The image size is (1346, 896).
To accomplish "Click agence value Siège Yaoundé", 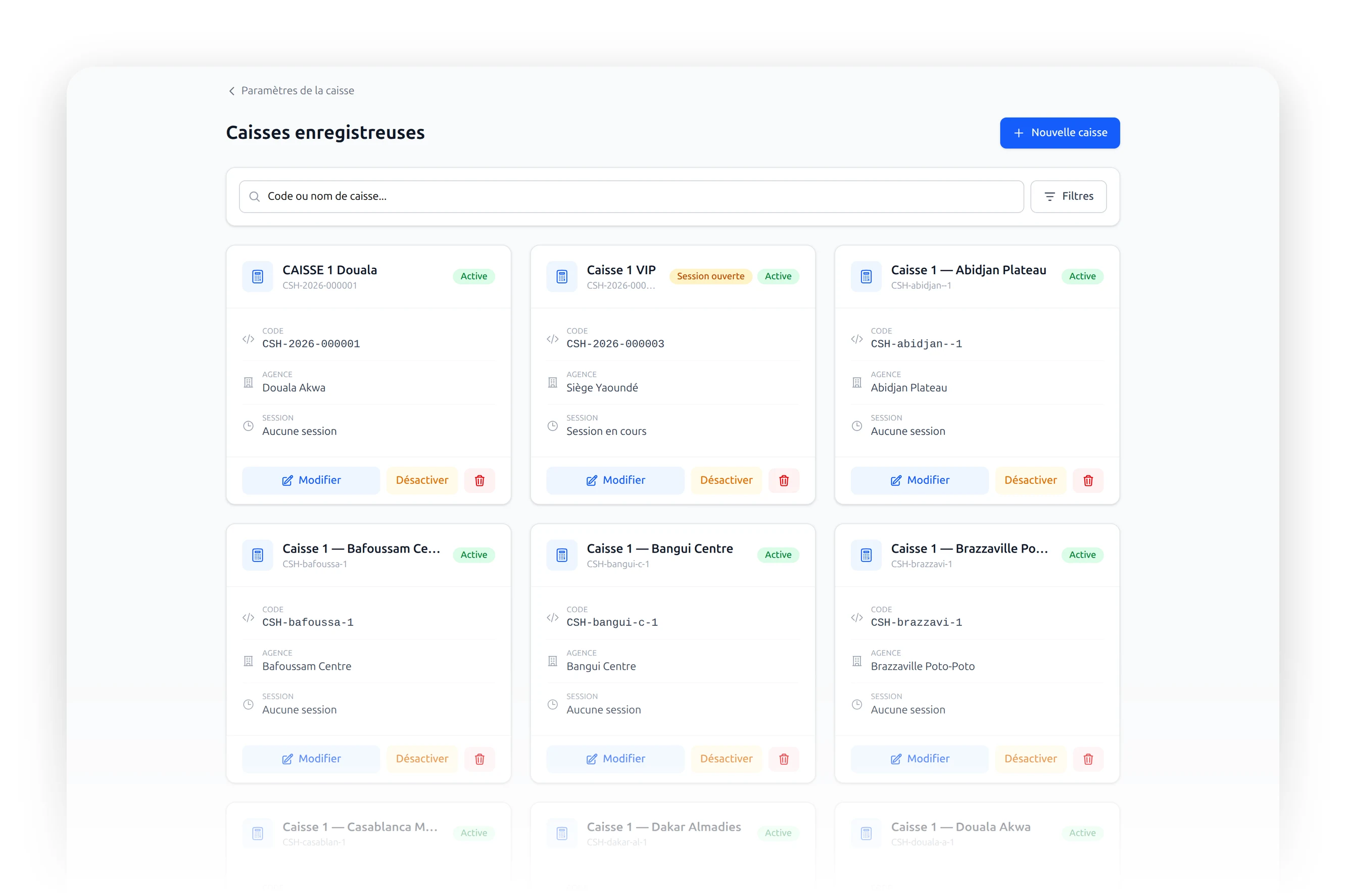I will [x=602, y=387].
